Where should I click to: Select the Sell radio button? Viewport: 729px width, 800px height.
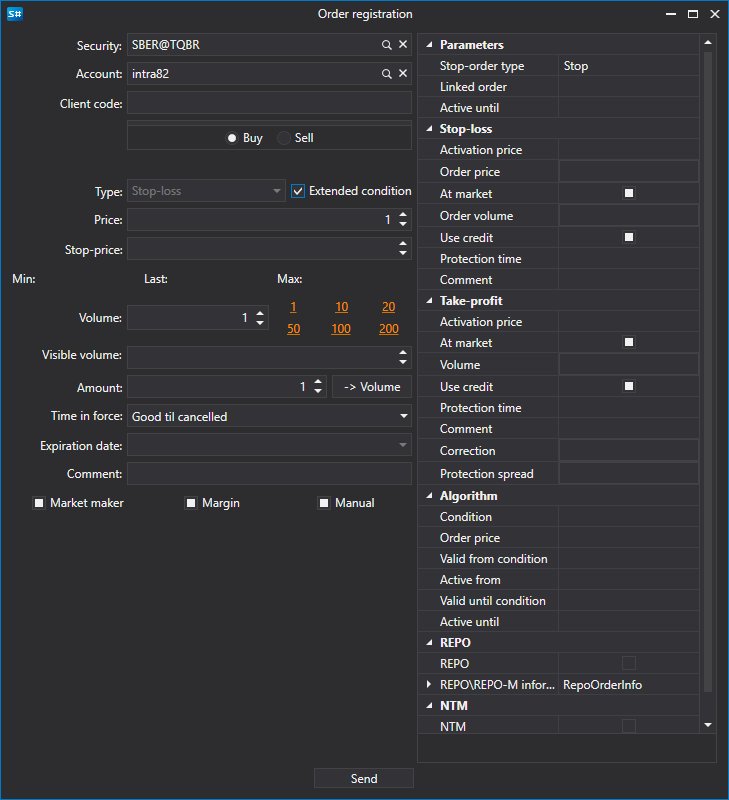284,138
